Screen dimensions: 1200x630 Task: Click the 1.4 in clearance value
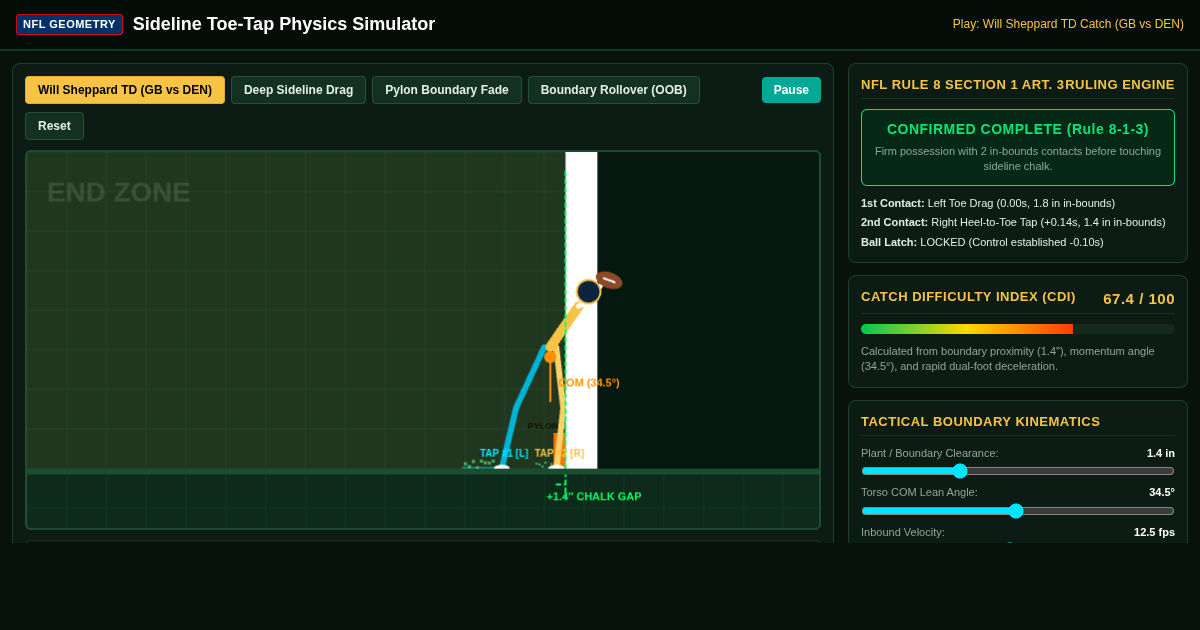pos(1161,453)
